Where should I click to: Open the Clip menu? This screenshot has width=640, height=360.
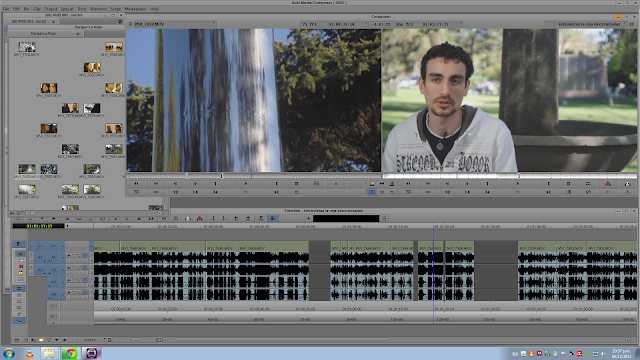[x=36, y=9]
